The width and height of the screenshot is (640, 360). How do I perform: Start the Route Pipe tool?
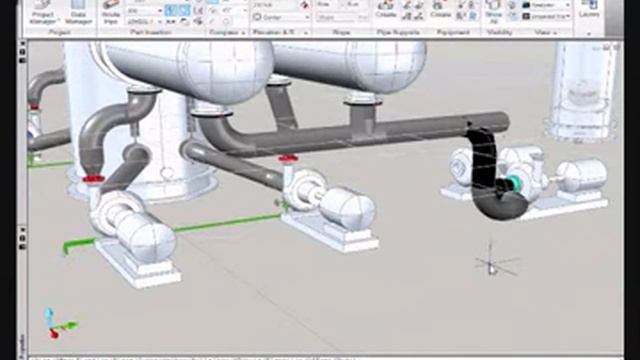(x=110, y=12)
